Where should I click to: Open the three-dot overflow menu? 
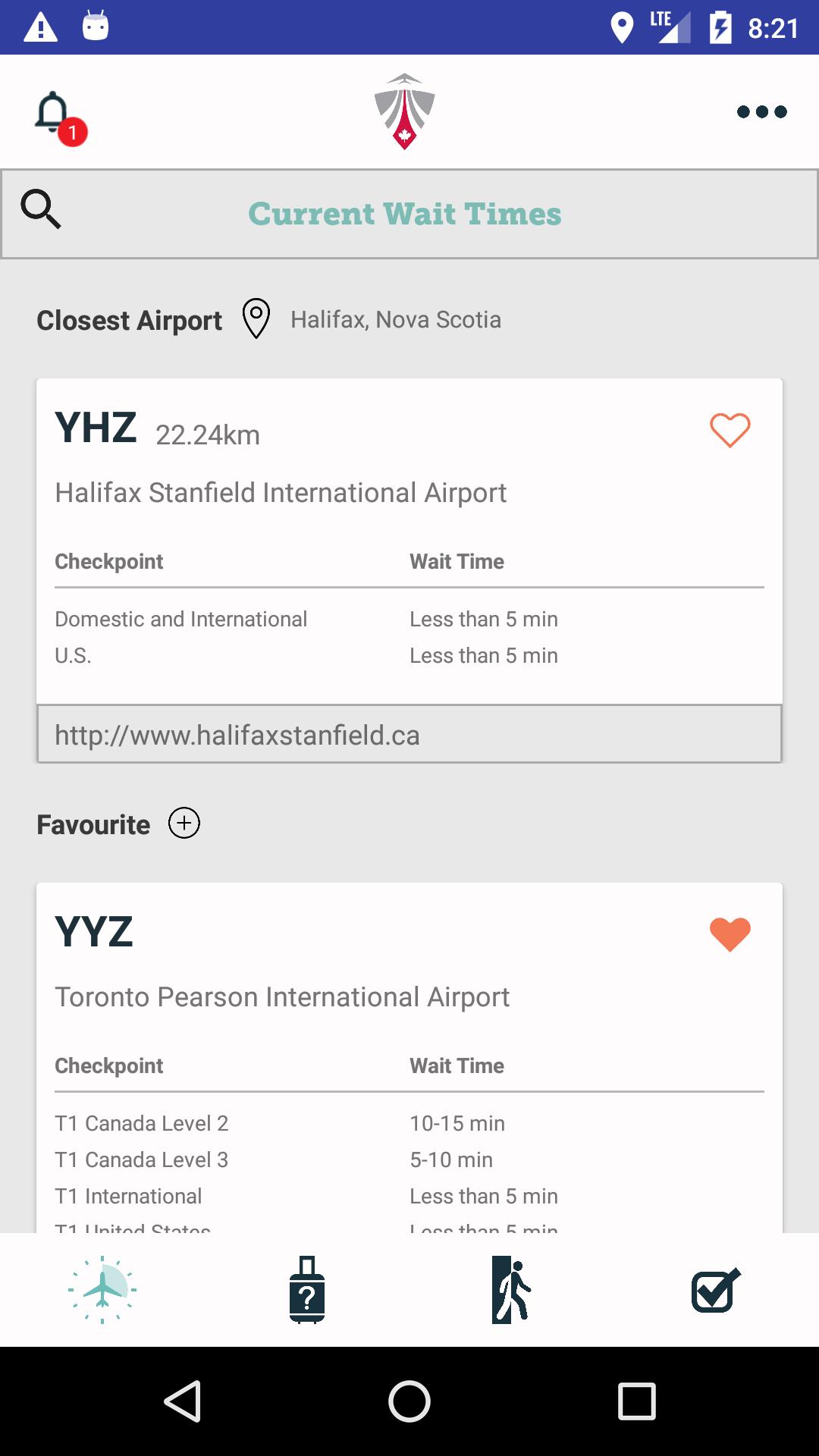point(761,112)
